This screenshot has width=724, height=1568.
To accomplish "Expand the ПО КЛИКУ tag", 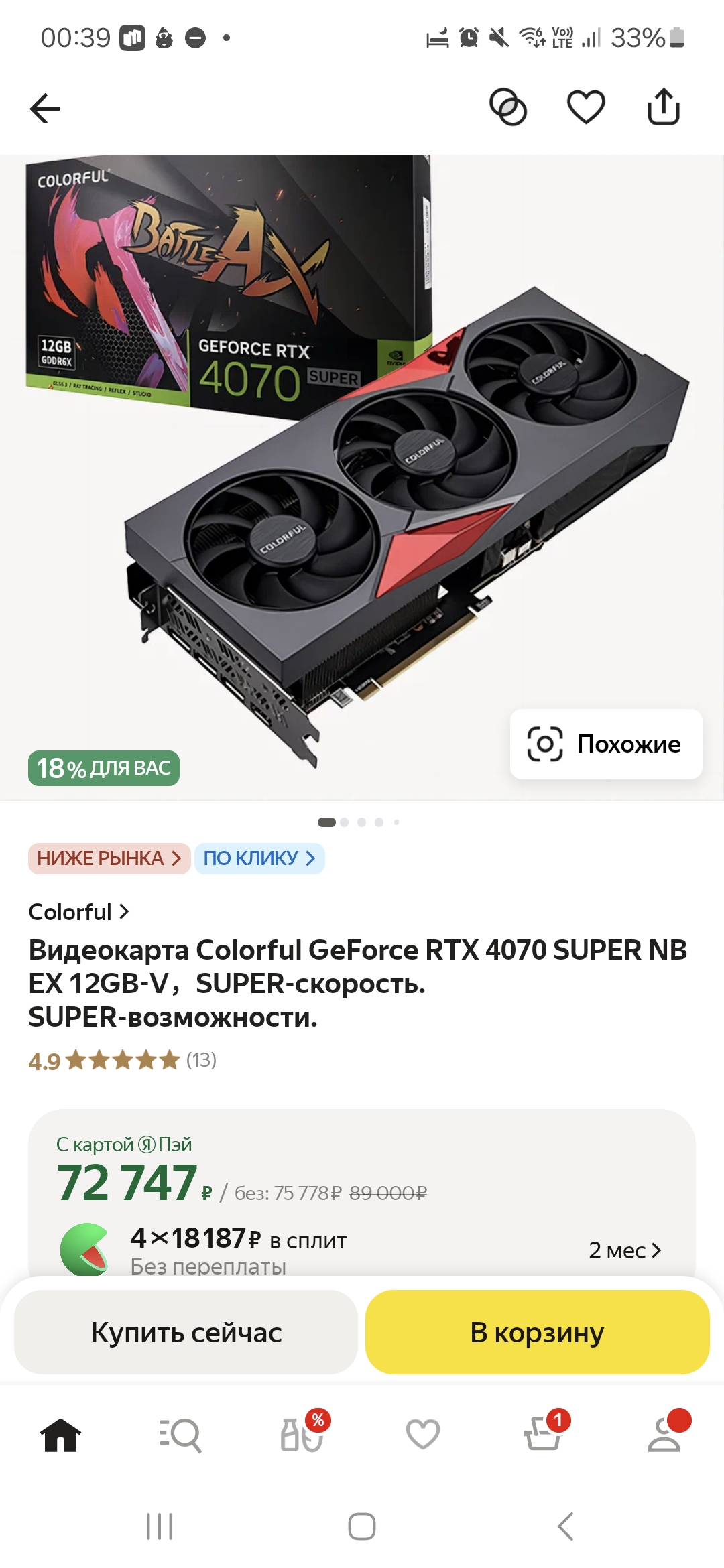I will (259, 858).
